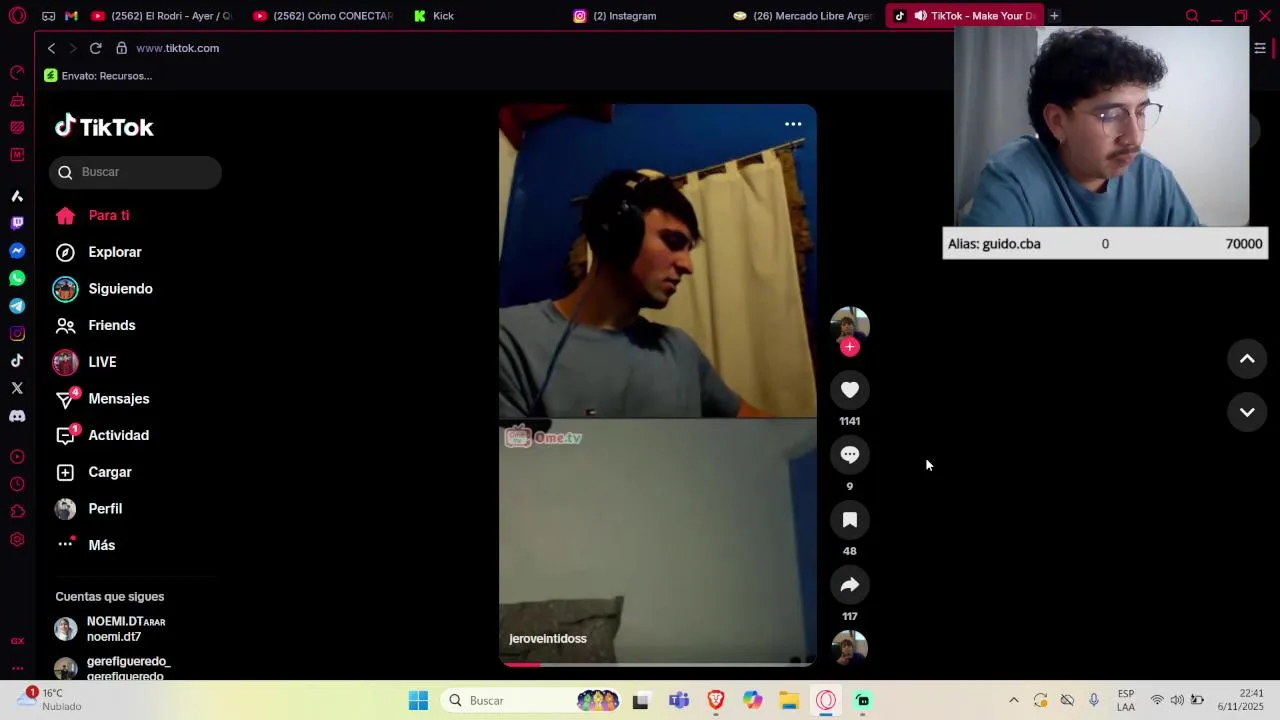Open the jeroveintidoss username link
1280x720 pixels.
tap(548, 639)
